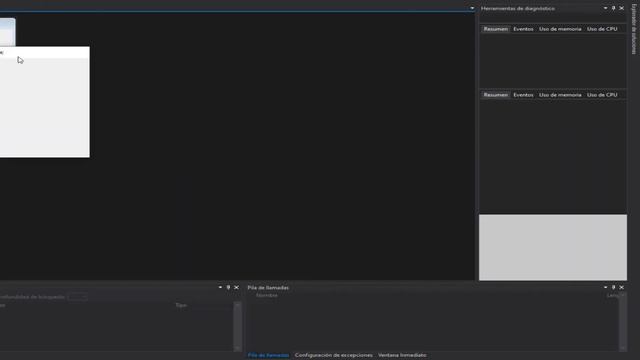This screenshot has width=640, height=360.
Task: Close the variables panel with search depth field
Action: pos(236,287)
